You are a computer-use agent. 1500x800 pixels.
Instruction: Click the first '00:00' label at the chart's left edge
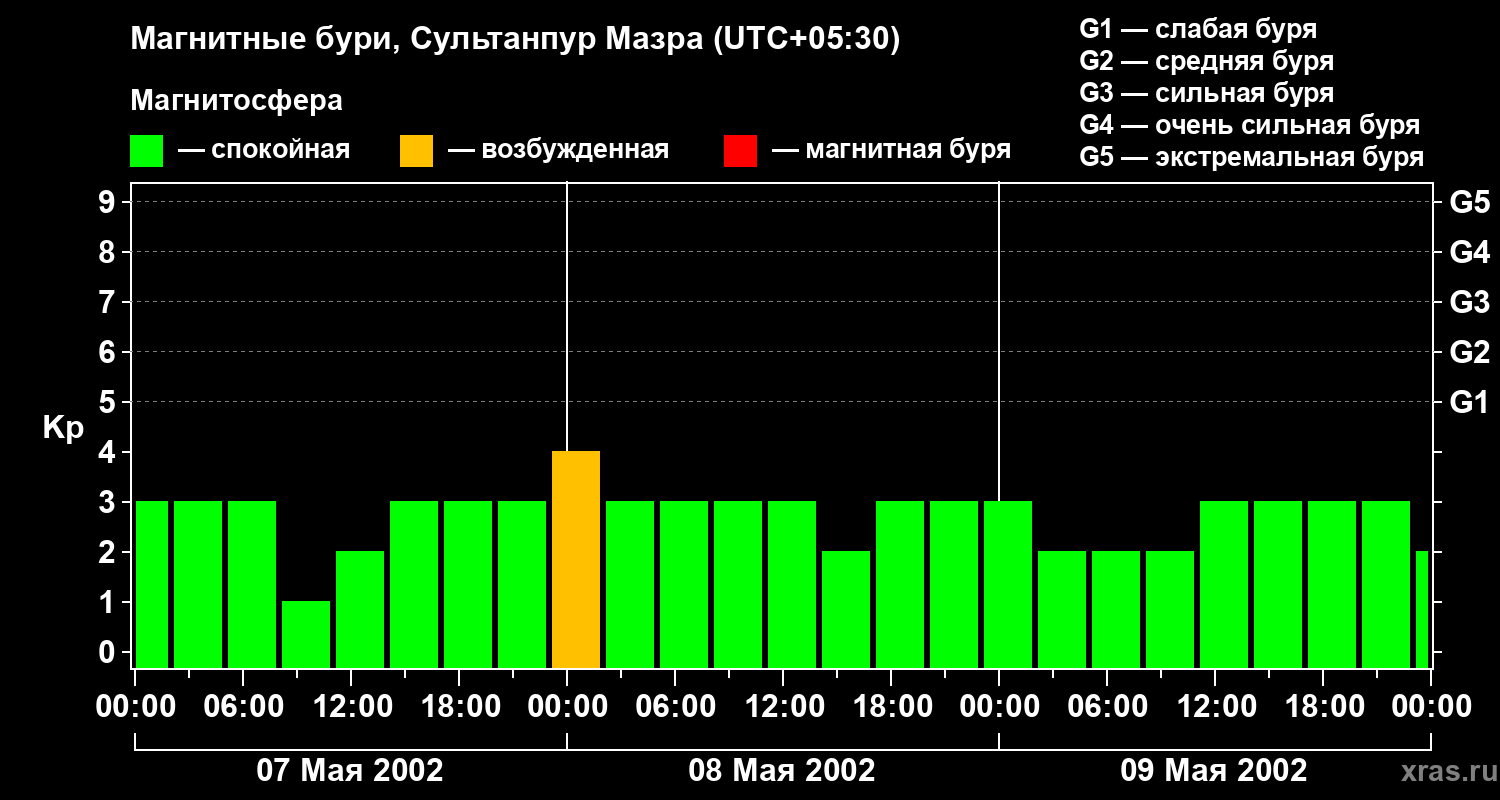(x=135, y=706)
